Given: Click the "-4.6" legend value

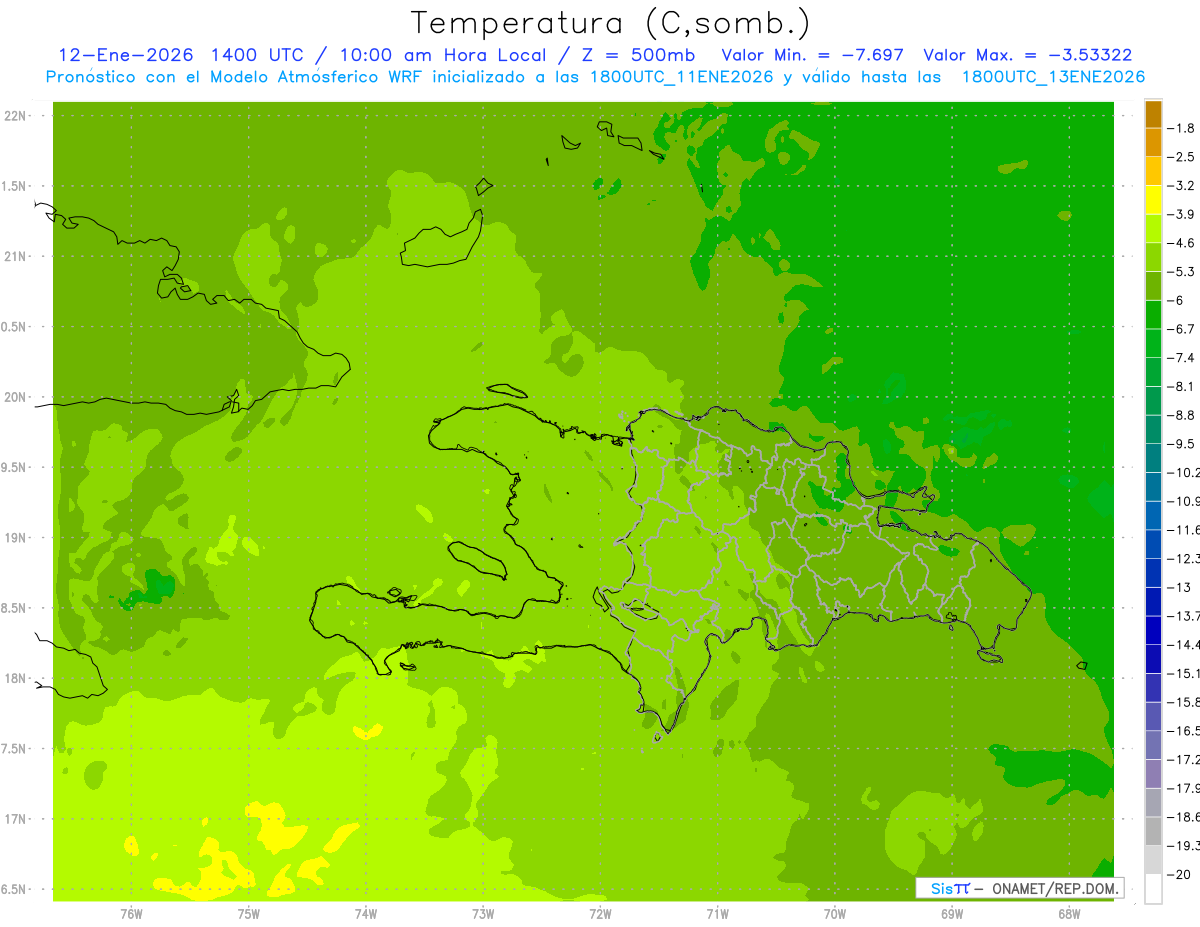Looking at the screenshot, I should point(1183,243).
